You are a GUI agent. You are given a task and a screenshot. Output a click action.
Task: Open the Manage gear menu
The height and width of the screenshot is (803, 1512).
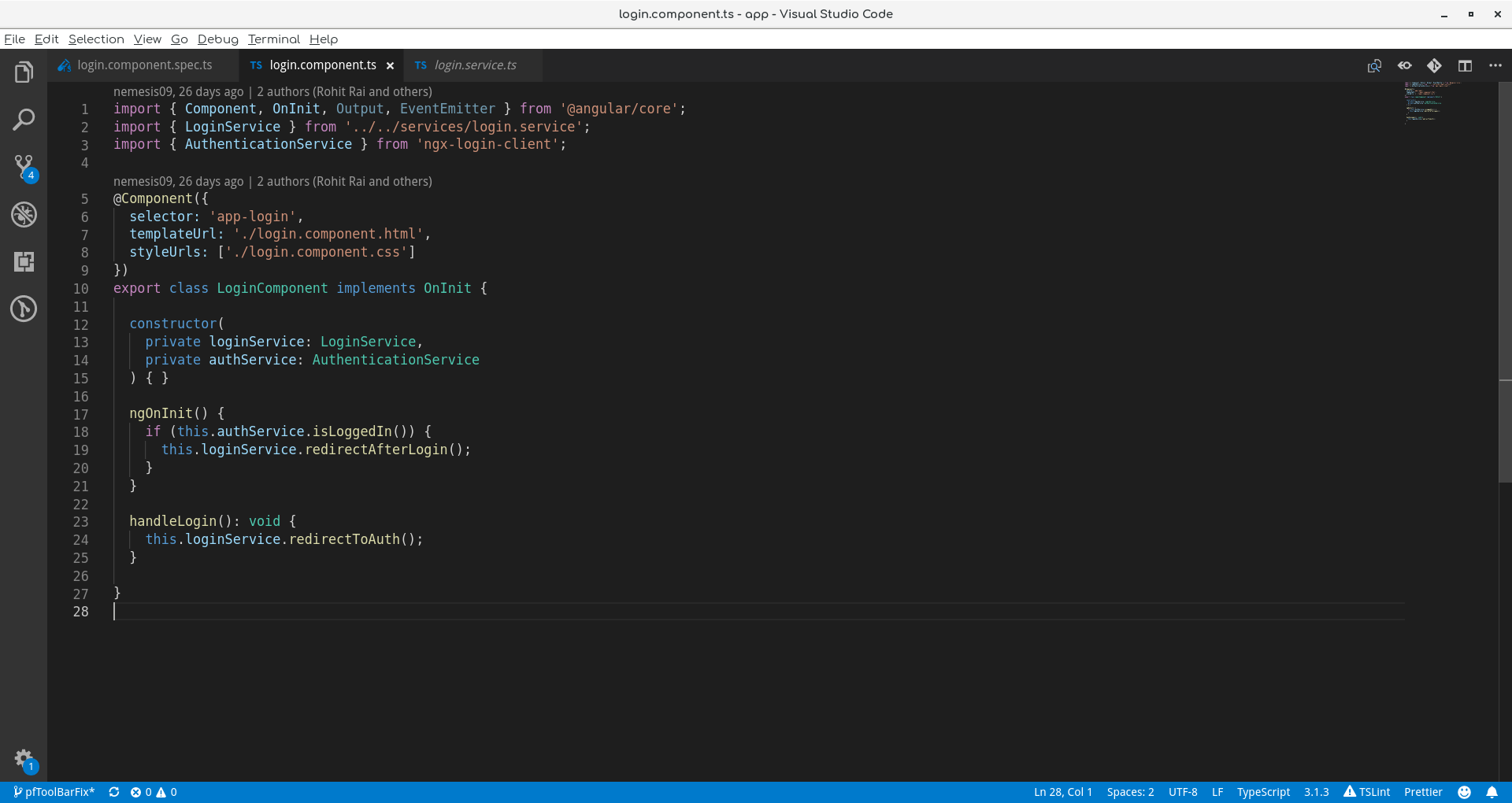[24, 759]
